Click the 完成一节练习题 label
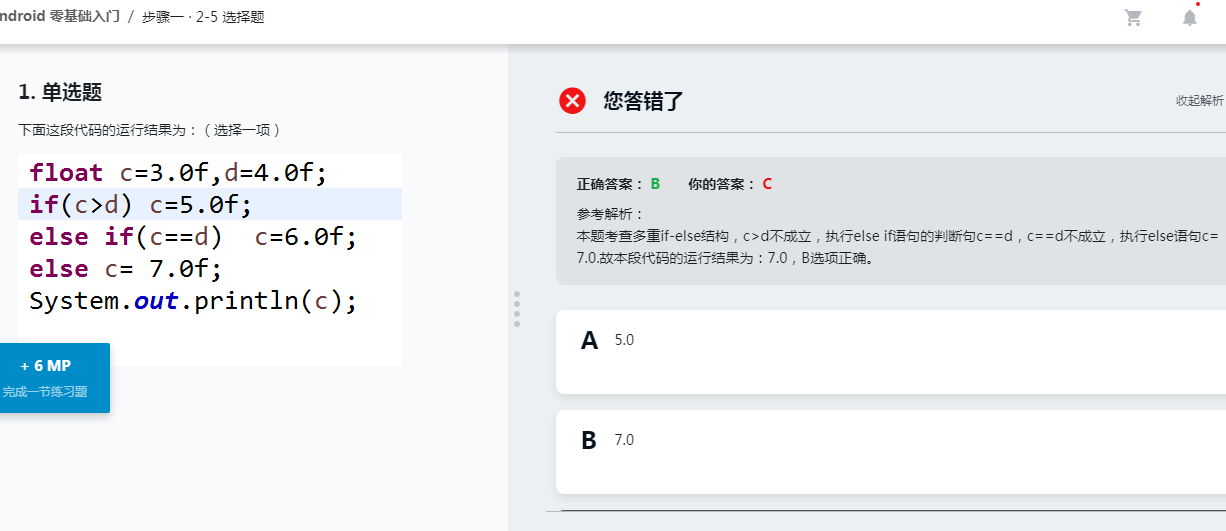This screenshot has width=1226, height=531. [45, 392]
